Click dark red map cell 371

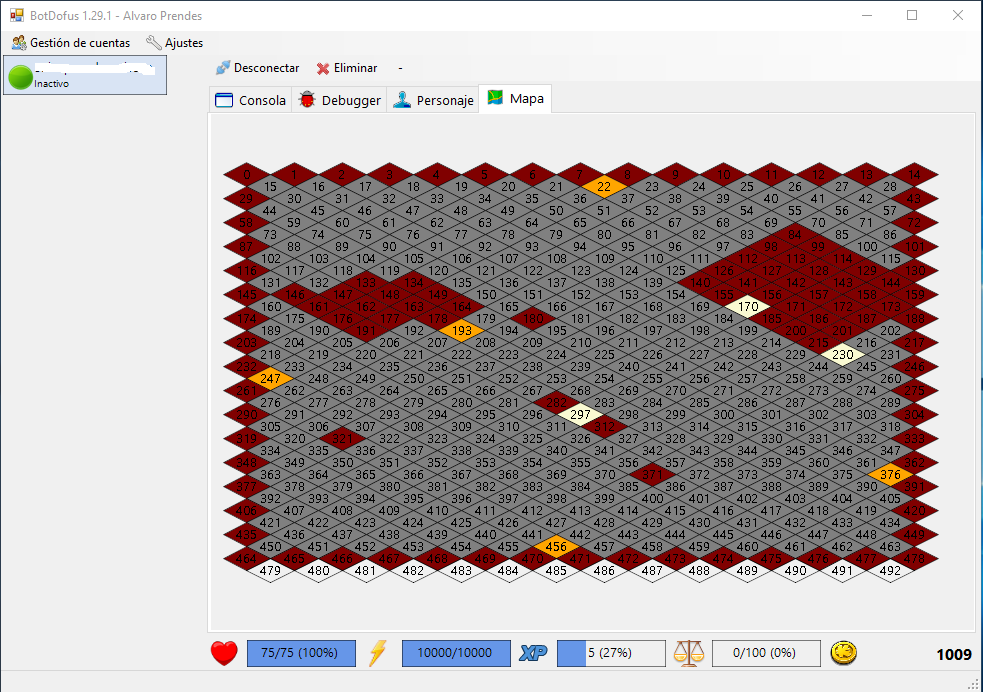pos(652,474)
